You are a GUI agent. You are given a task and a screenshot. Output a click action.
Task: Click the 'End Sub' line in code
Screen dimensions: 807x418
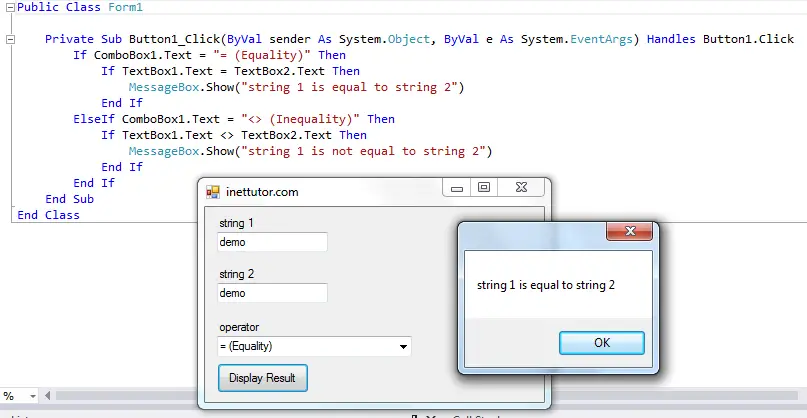coord(69,199)
